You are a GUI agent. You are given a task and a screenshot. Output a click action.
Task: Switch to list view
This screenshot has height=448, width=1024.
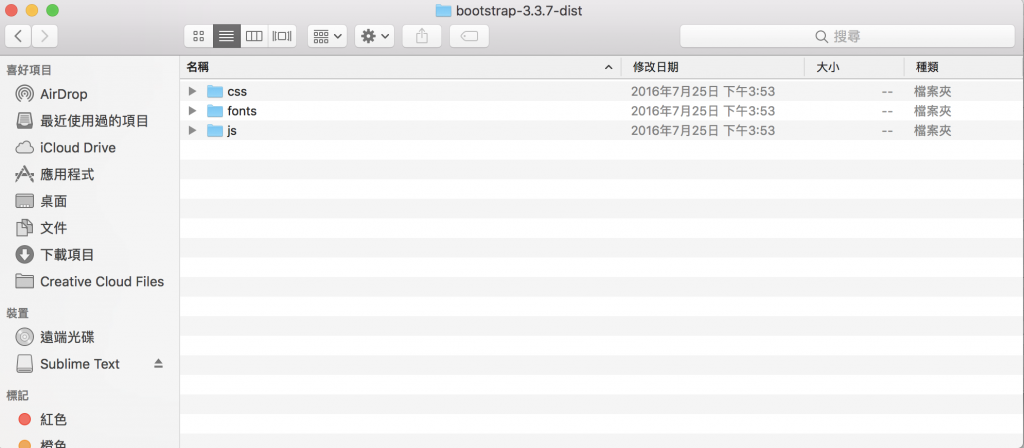[227, 36]
